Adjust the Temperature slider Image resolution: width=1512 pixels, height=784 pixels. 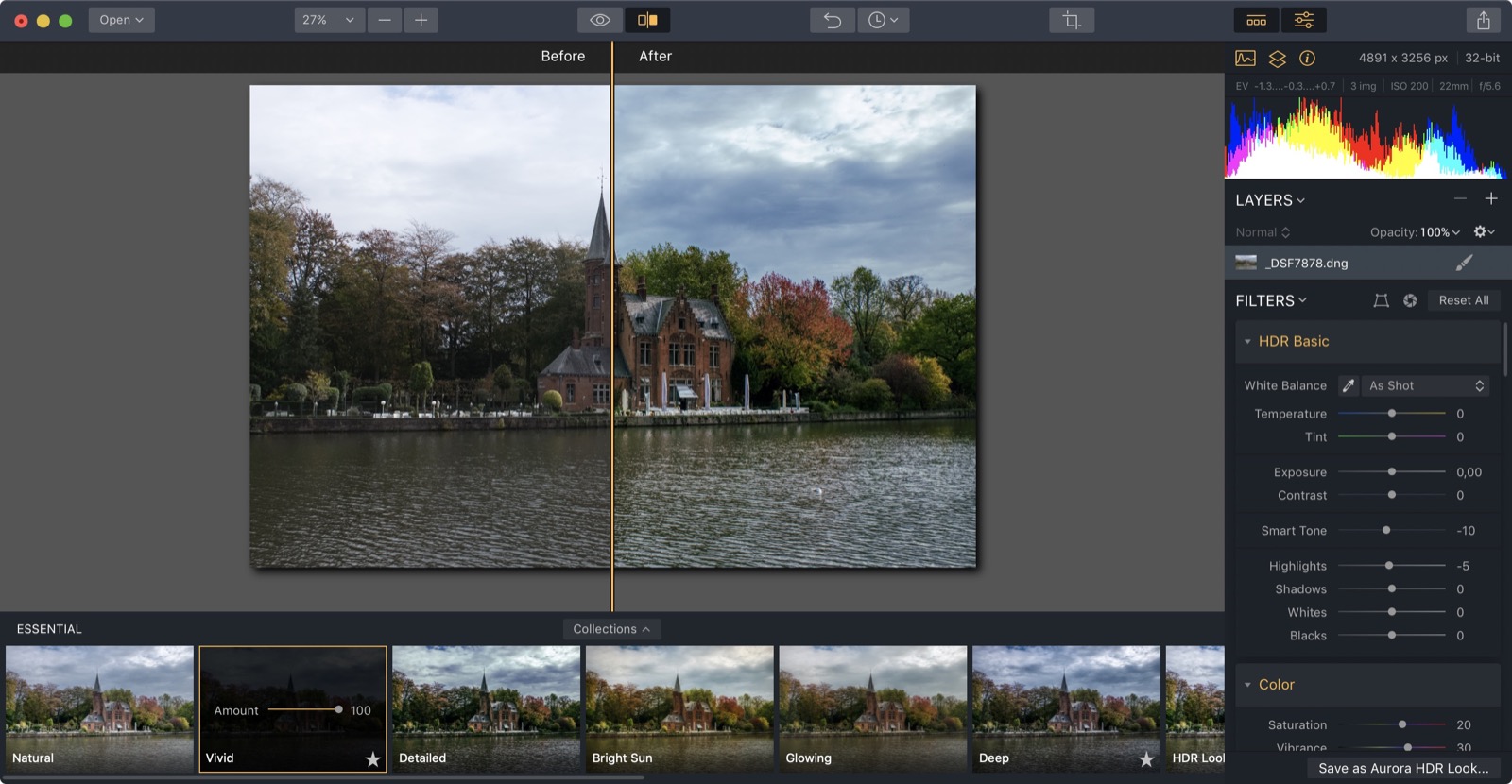tap(1392, 414)
